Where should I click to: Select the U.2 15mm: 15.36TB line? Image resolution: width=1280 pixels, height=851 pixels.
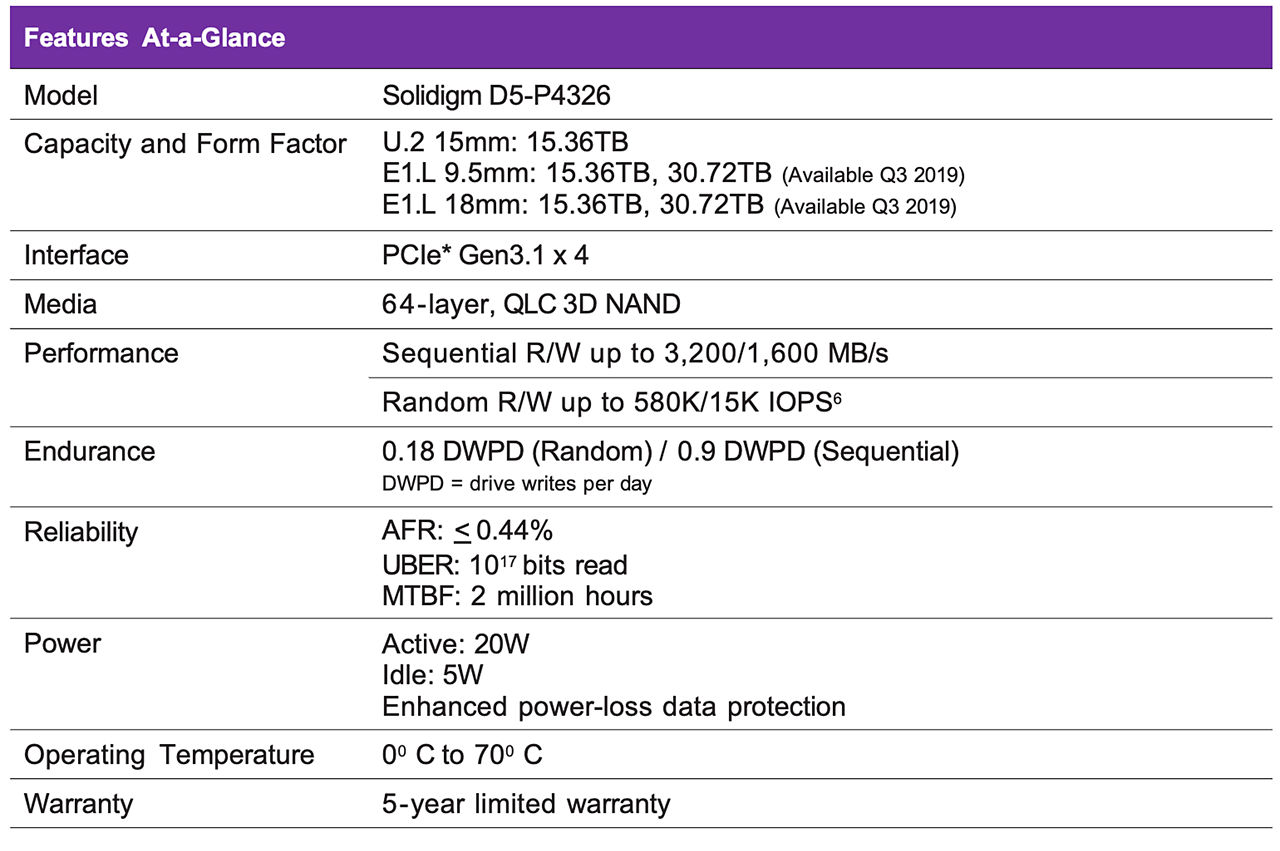[505, 143]
